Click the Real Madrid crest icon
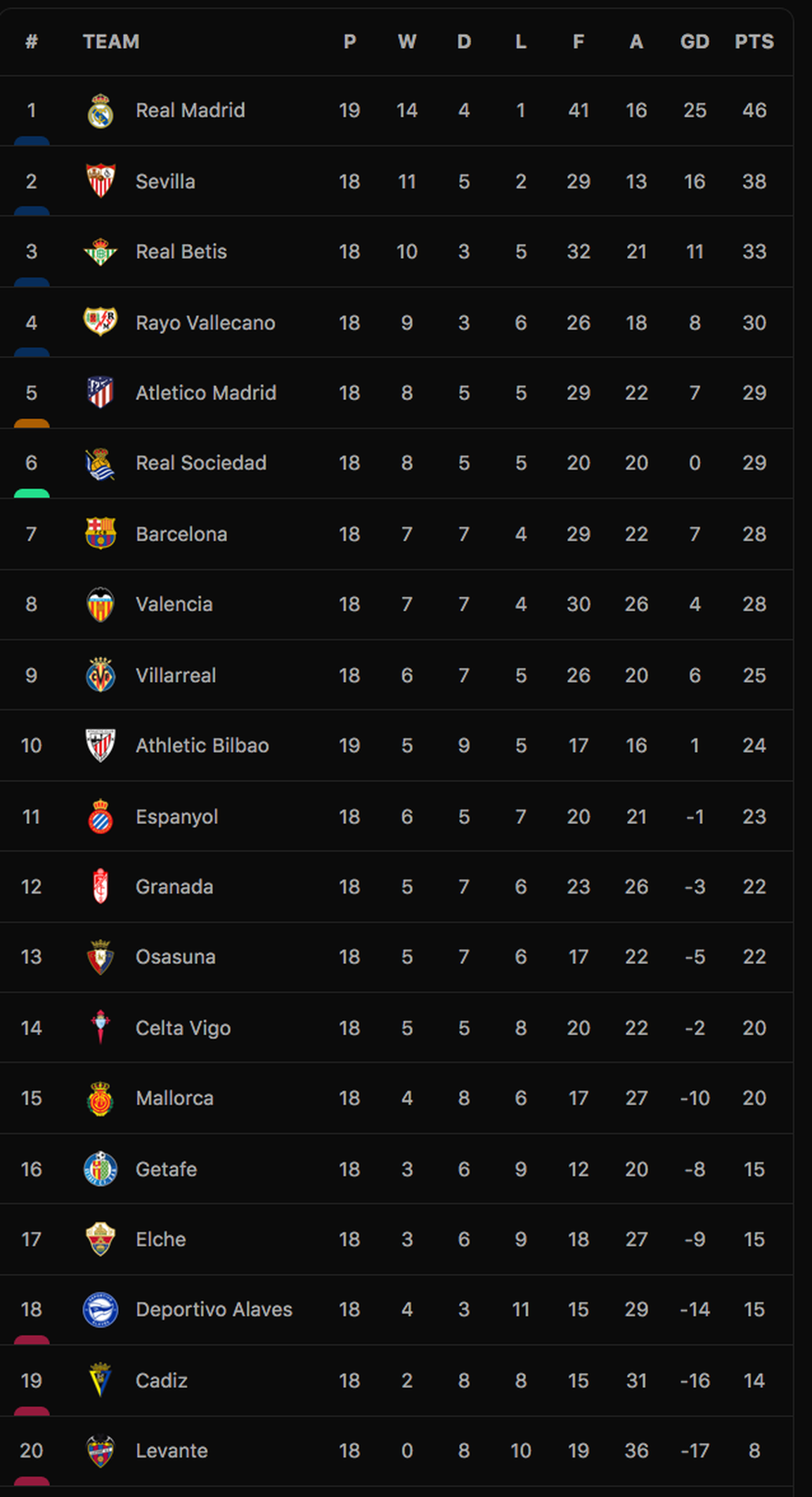The width and height of the screenshot is (812, 1497). tap(101, 111)
